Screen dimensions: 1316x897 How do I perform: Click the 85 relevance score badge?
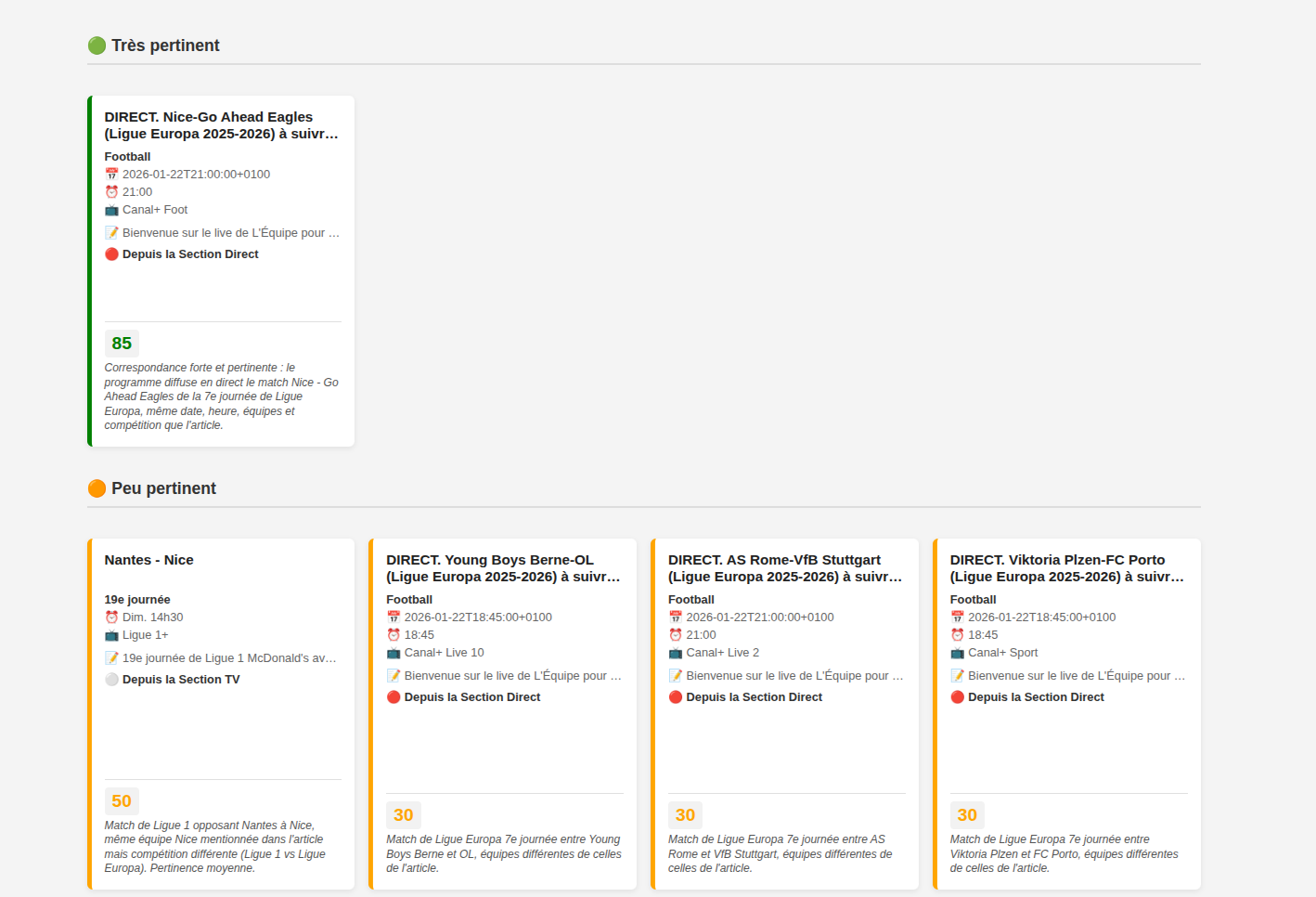click(x=122, y=344)
